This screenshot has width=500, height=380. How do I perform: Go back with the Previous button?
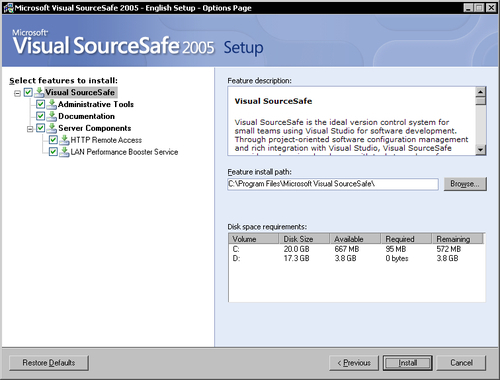coord(354,363)
